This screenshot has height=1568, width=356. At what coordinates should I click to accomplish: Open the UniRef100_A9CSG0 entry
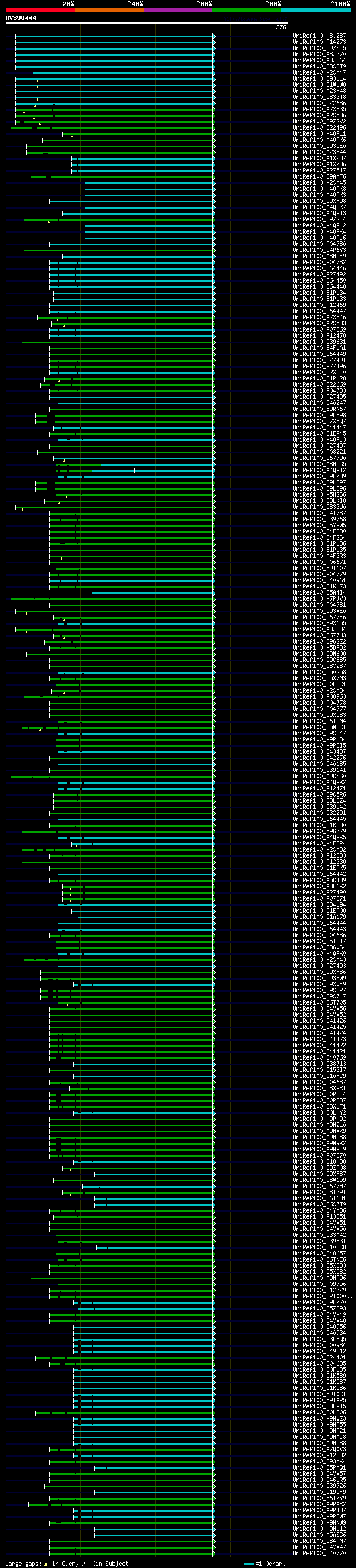[x=319, y=776]
